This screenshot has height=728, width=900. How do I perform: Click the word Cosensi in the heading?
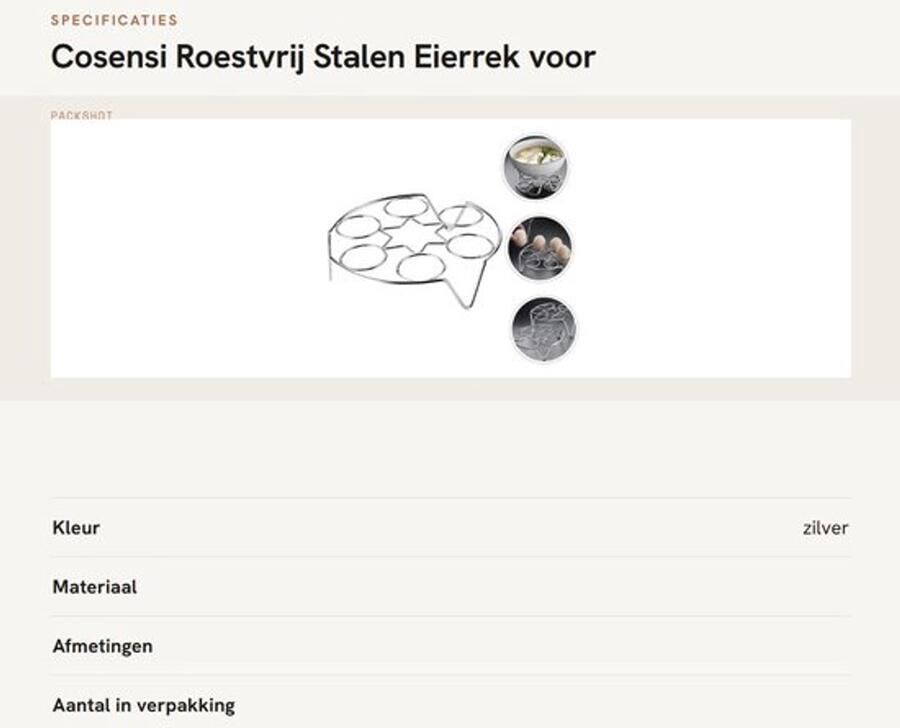point(109,57)
